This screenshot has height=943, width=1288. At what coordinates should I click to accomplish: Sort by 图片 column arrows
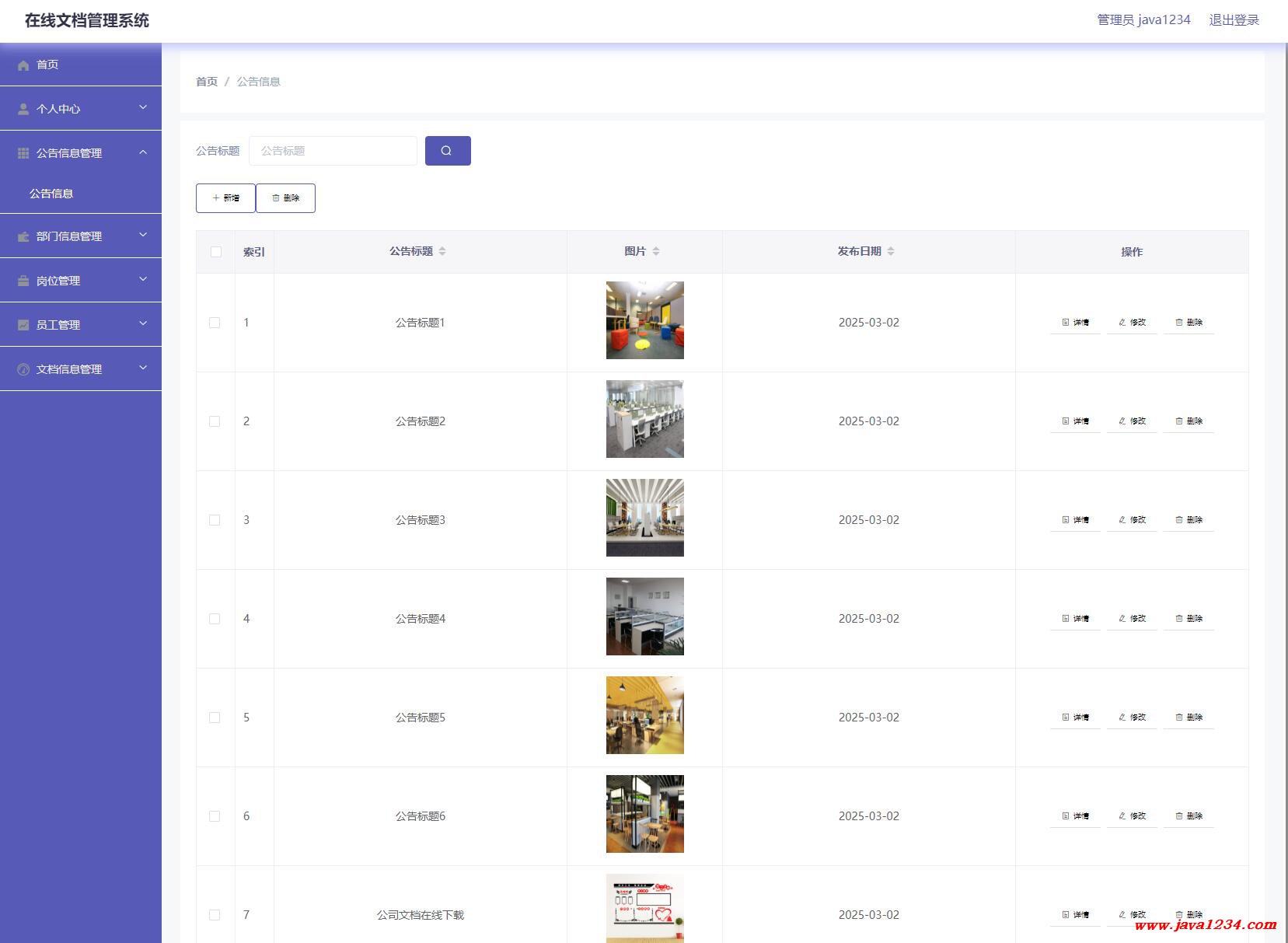[x=656, y=251]
